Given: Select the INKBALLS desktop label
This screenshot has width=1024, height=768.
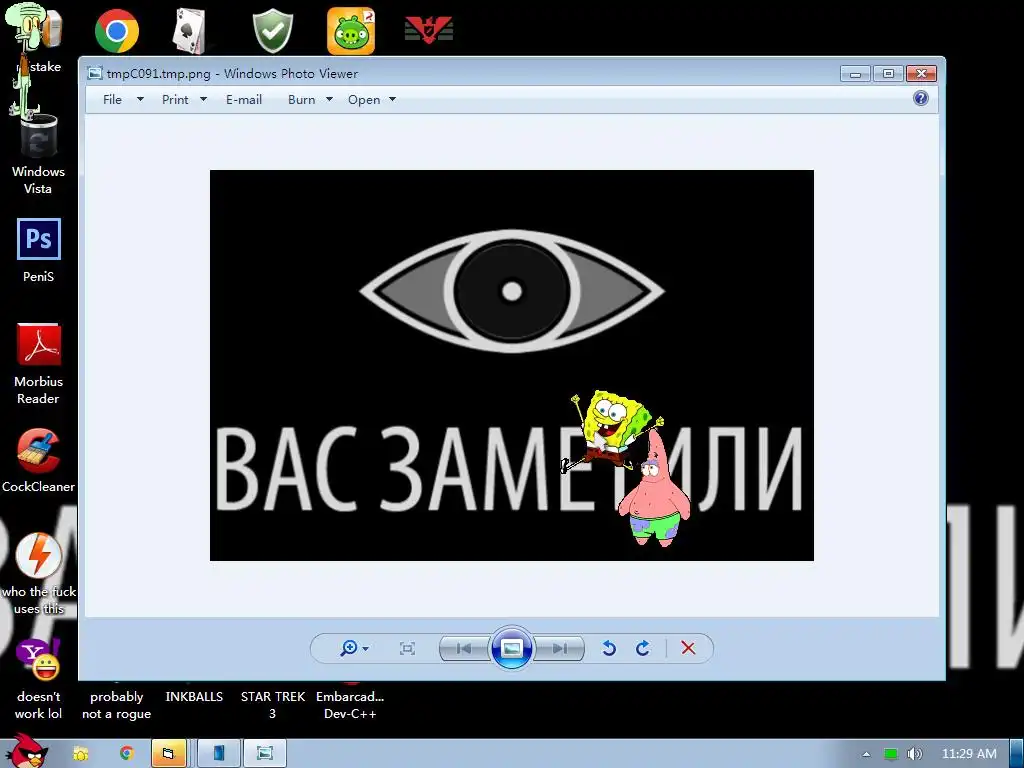Looking at the screenshot, I should click(x=194, y=697).
